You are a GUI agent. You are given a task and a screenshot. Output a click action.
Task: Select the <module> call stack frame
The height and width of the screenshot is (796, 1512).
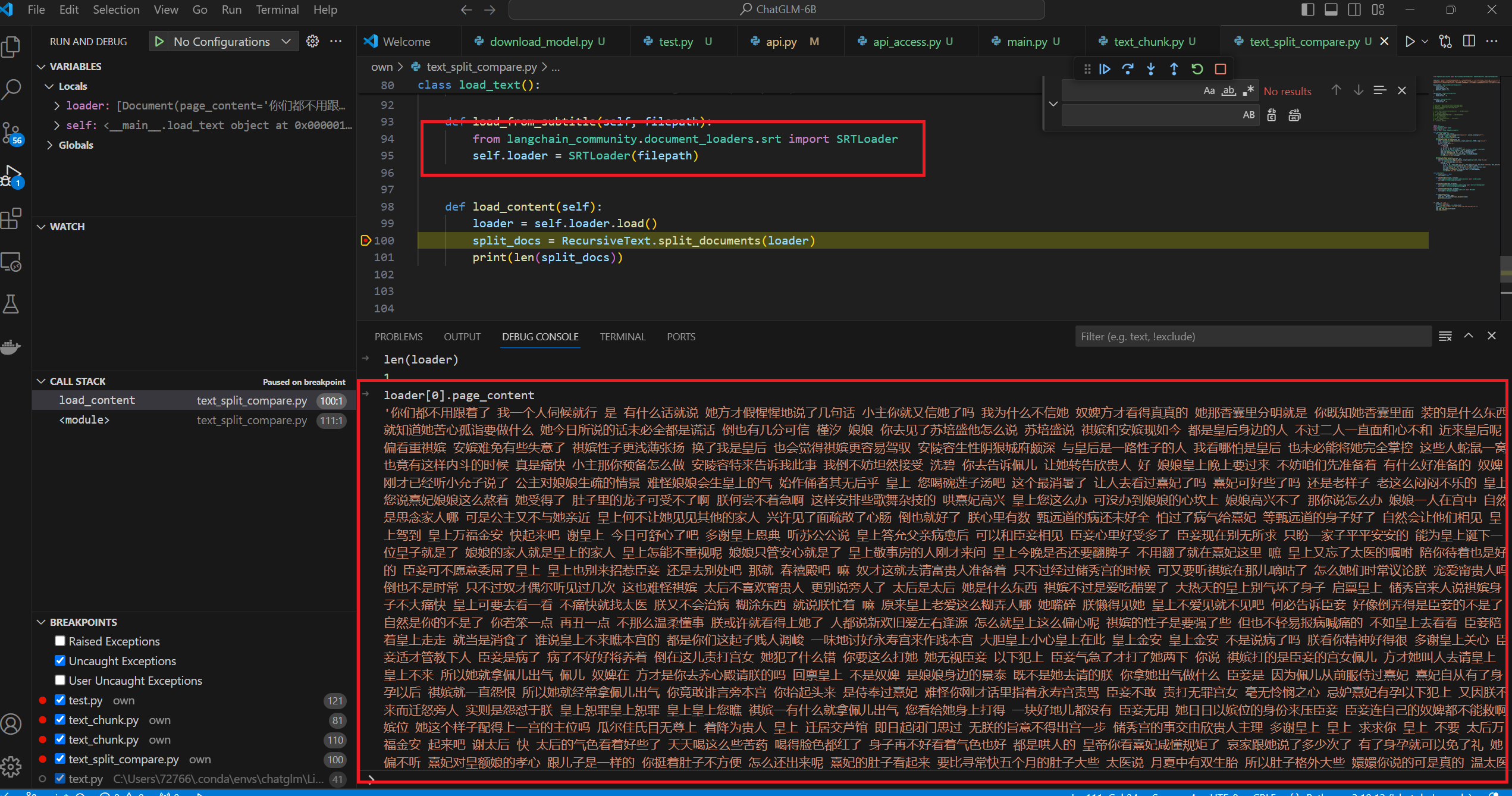click(84, 420)
